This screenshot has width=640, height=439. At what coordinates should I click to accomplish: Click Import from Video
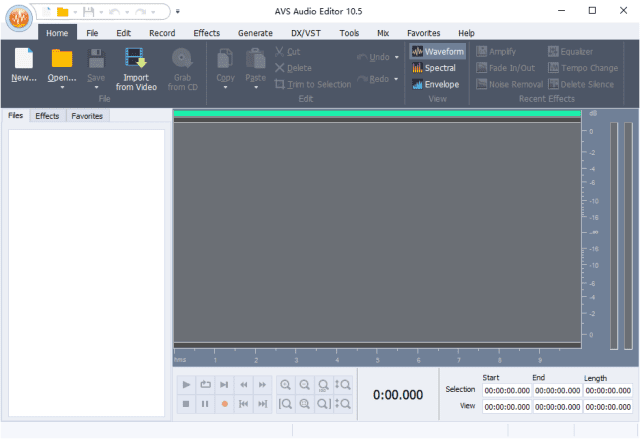(x=136, y=69)
